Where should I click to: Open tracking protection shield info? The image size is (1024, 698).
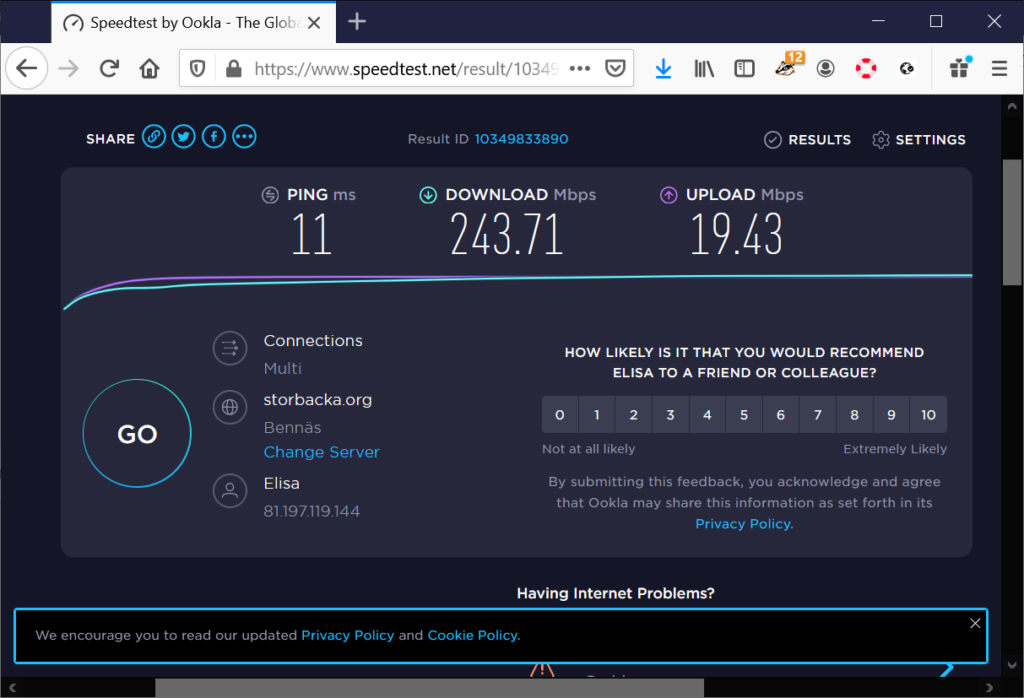(197, 68)
